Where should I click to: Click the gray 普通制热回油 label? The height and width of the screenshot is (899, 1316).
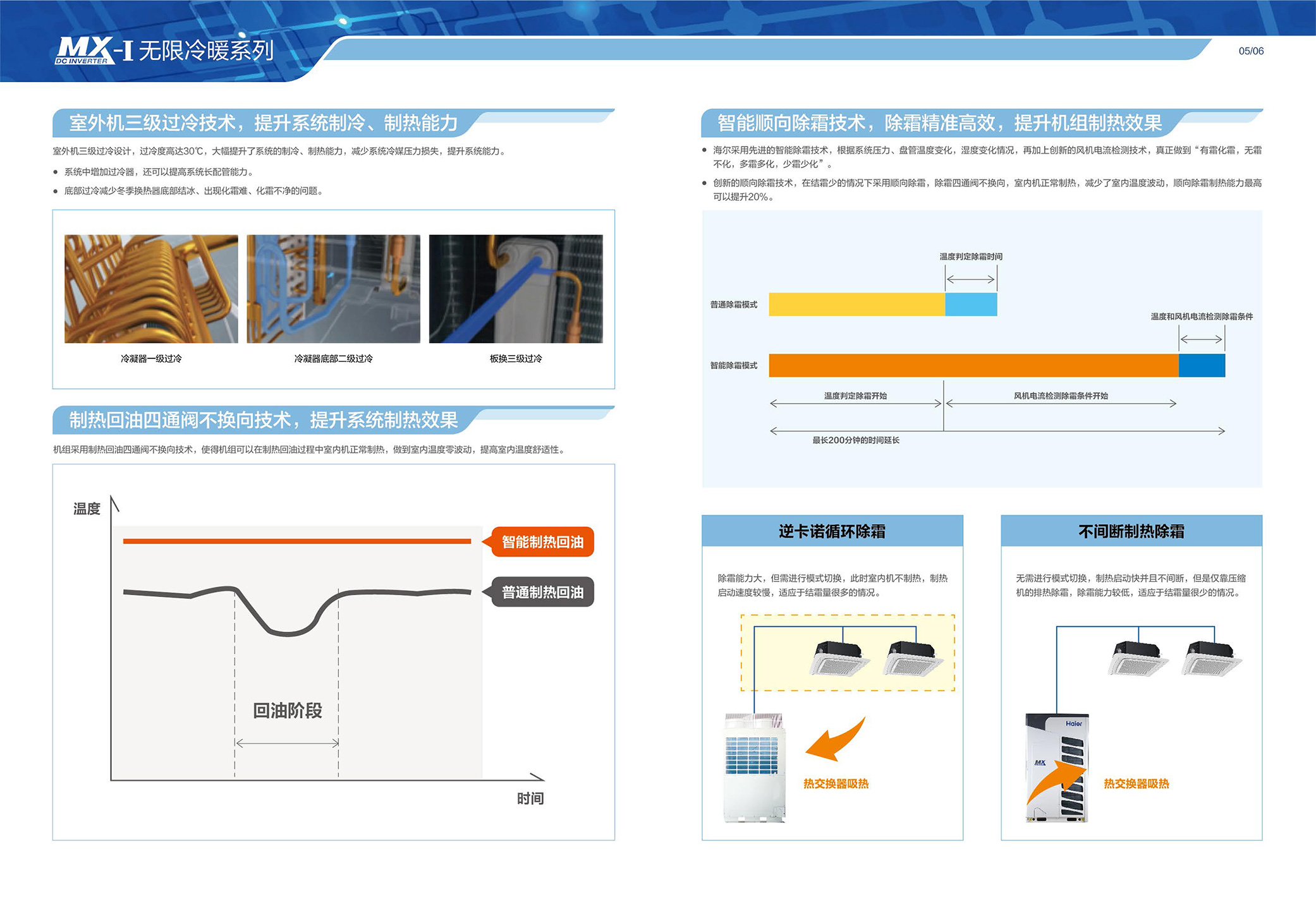[x=542, y=592]
